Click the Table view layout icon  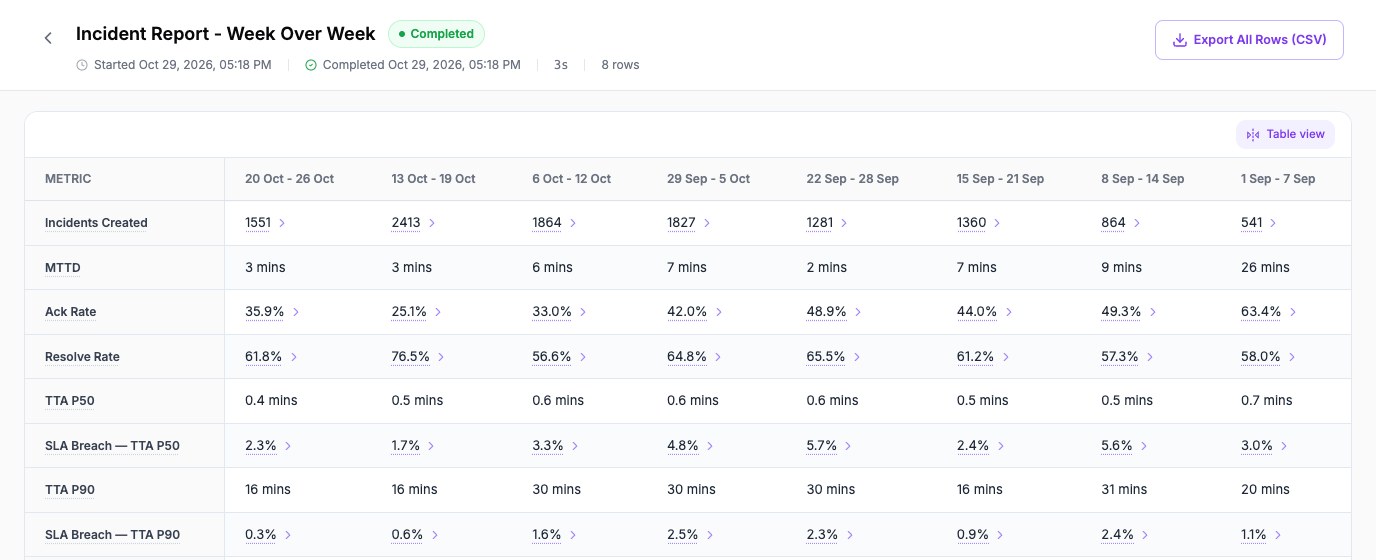click(x=1253, y=135)
